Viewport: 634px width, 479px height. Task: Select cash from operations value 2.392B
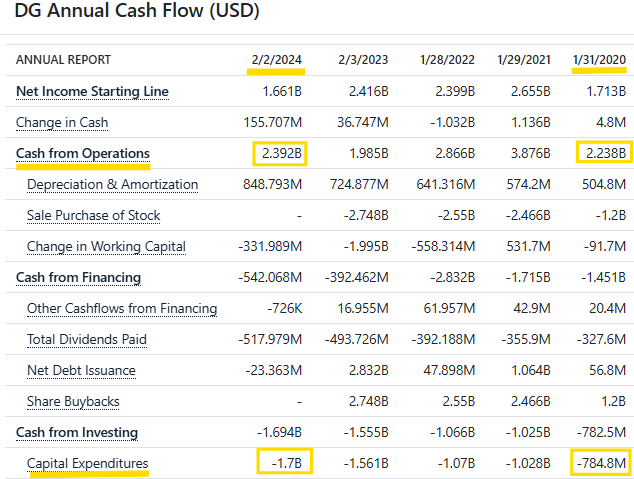(x=282, y=154)
